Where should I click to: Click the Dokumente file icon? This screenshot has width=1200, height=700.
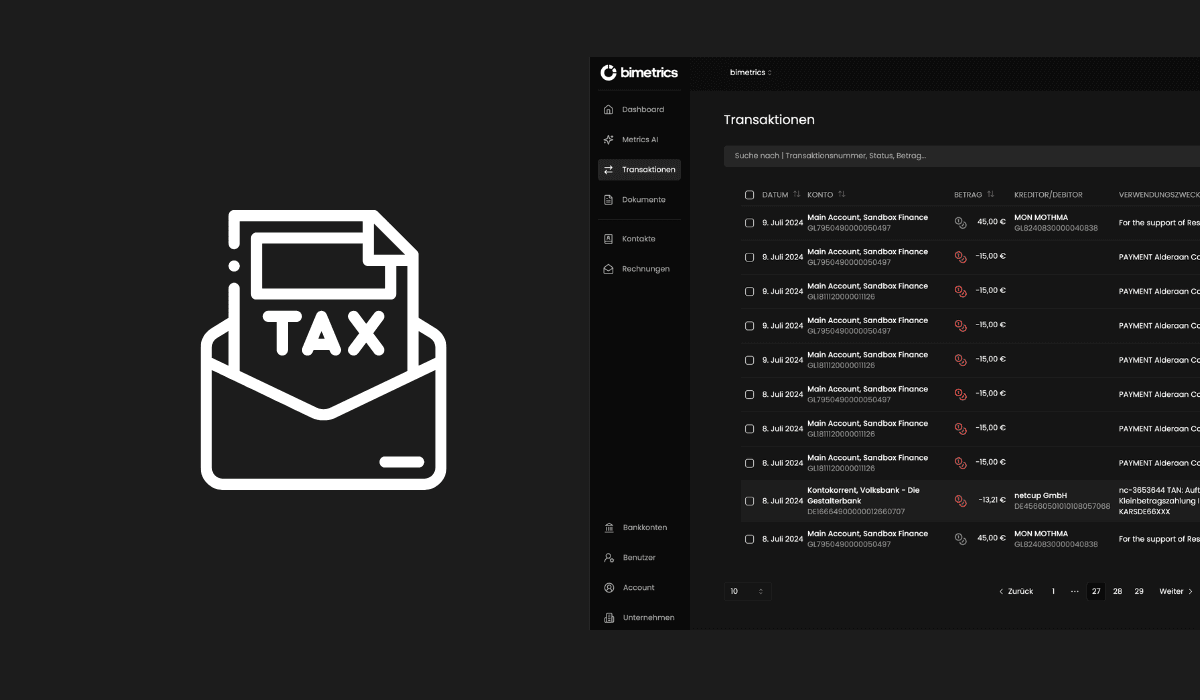(x=609, y=200)
